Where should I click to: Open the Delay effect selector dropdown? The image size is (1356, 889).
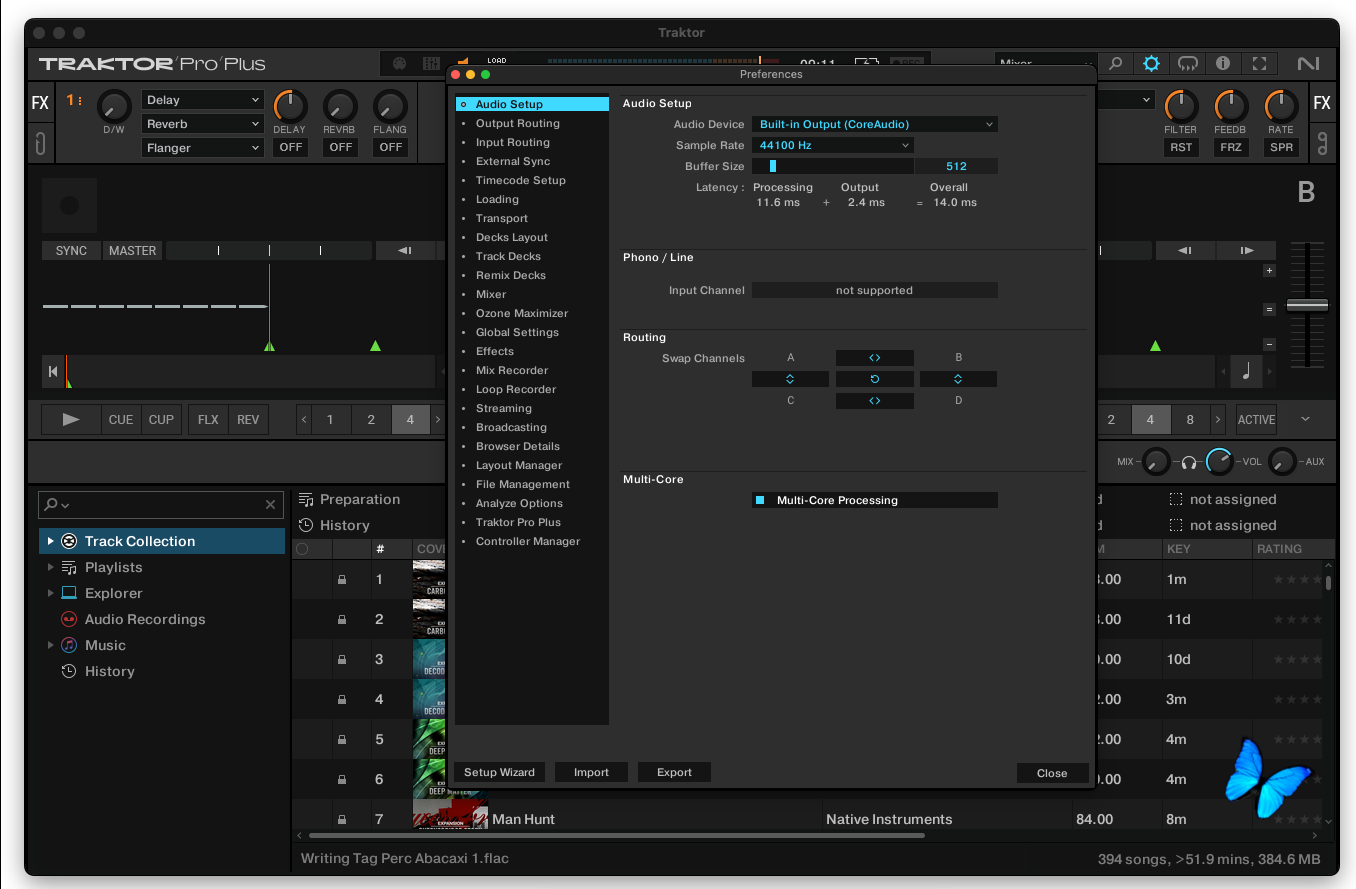203,100
